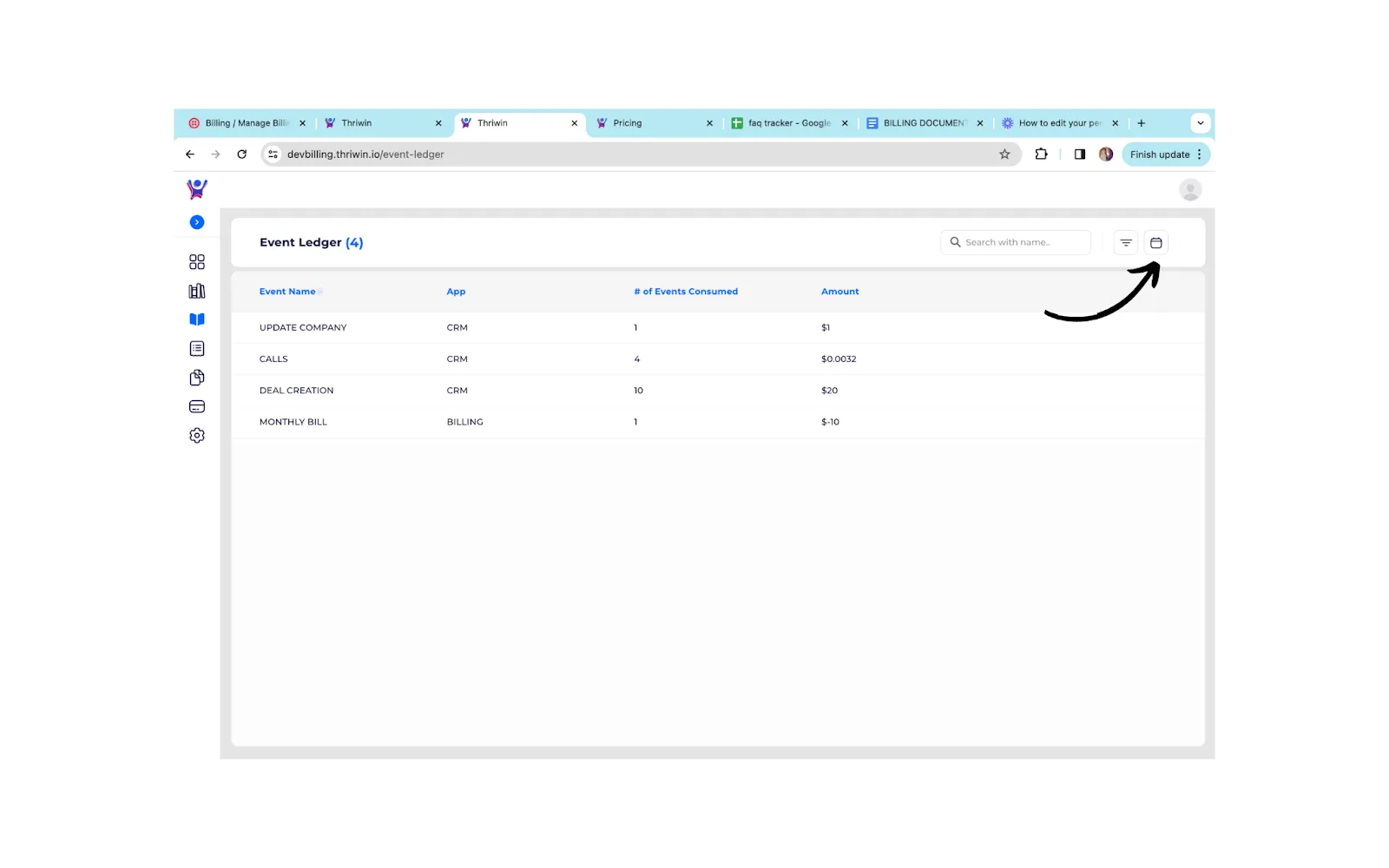This screenshot has width=1389, height=868.
Task: Focus the Search with name field
Action: click(x=1016, y=242)
